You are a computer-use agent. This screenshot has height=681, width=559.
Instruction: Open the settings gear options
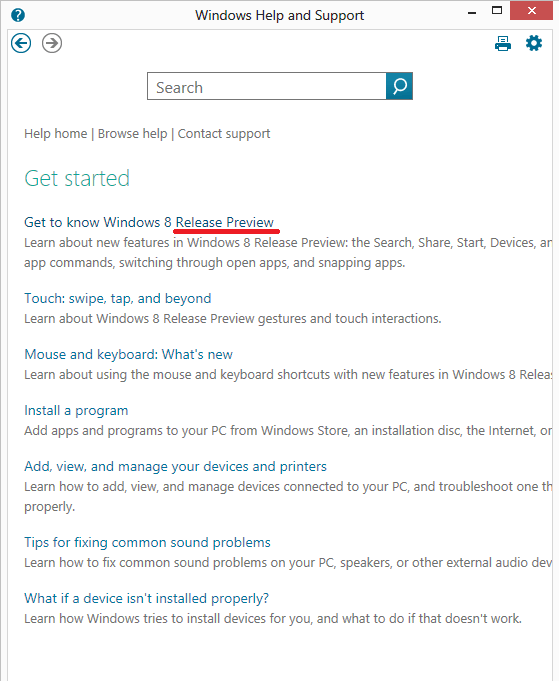click(534, 43)
